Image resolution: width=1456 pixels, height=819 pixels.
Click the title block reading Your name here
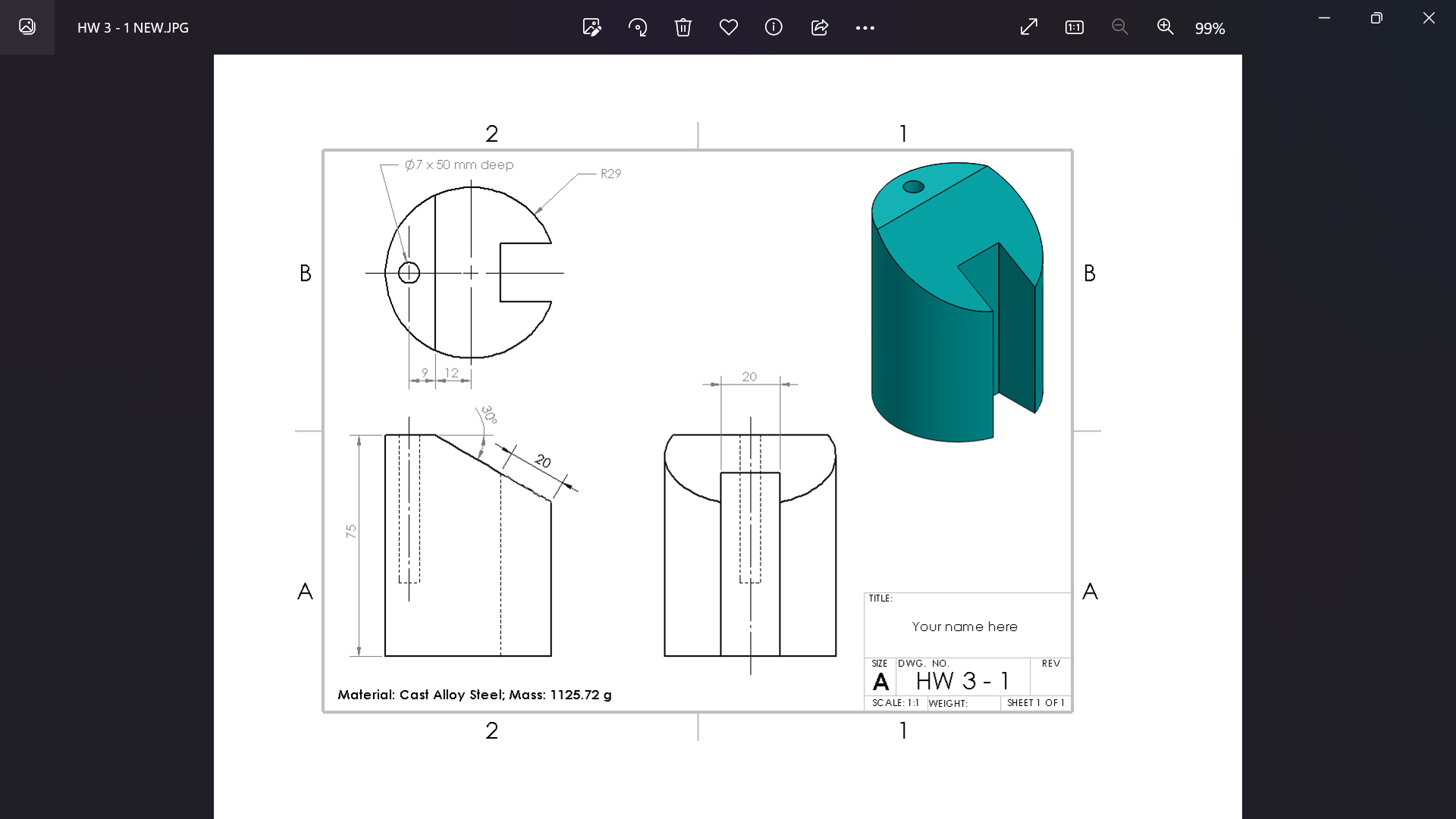coord(964,626)
